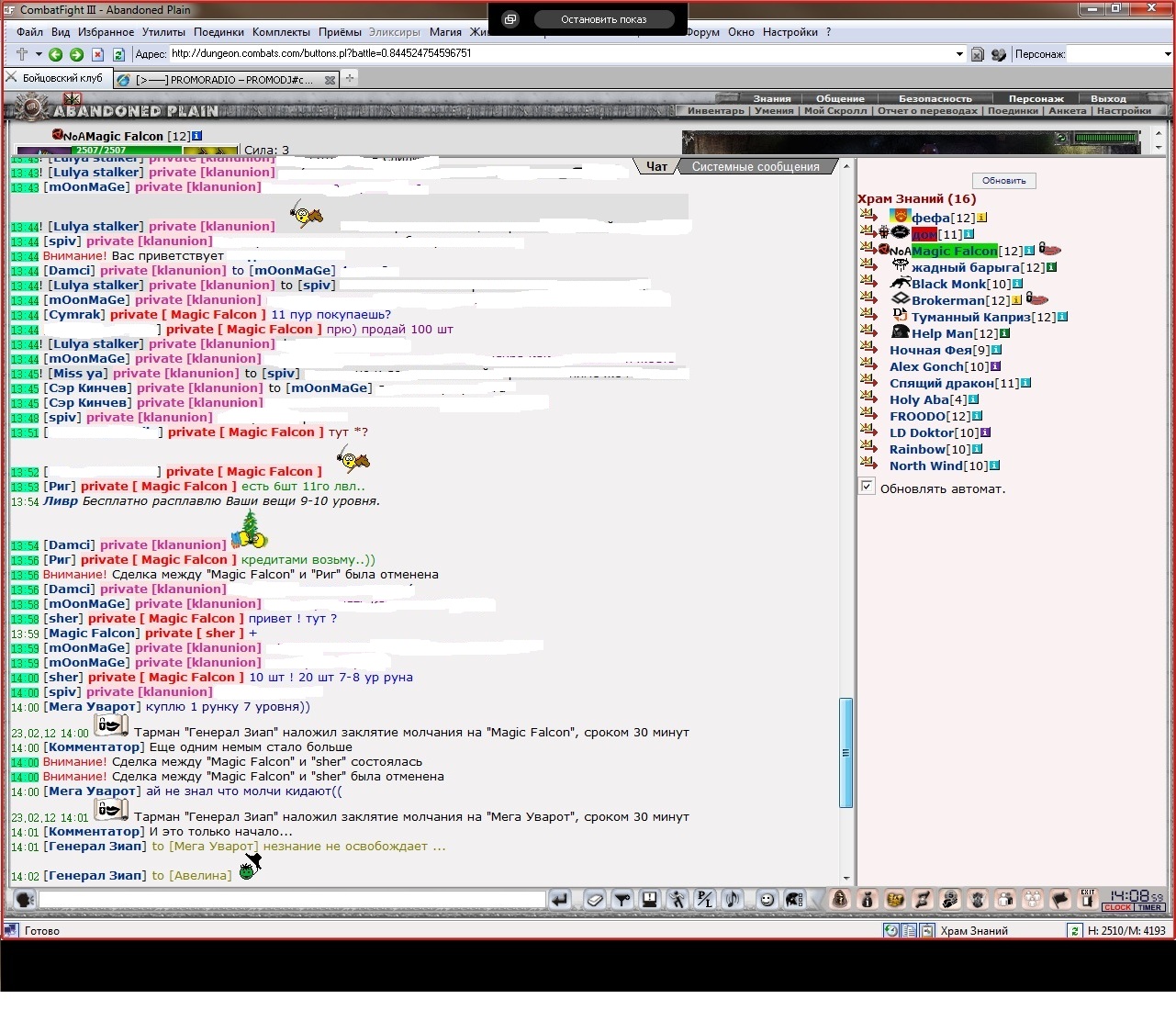
Task: Click the Выход header button
Action: (x=1108, y=98)
